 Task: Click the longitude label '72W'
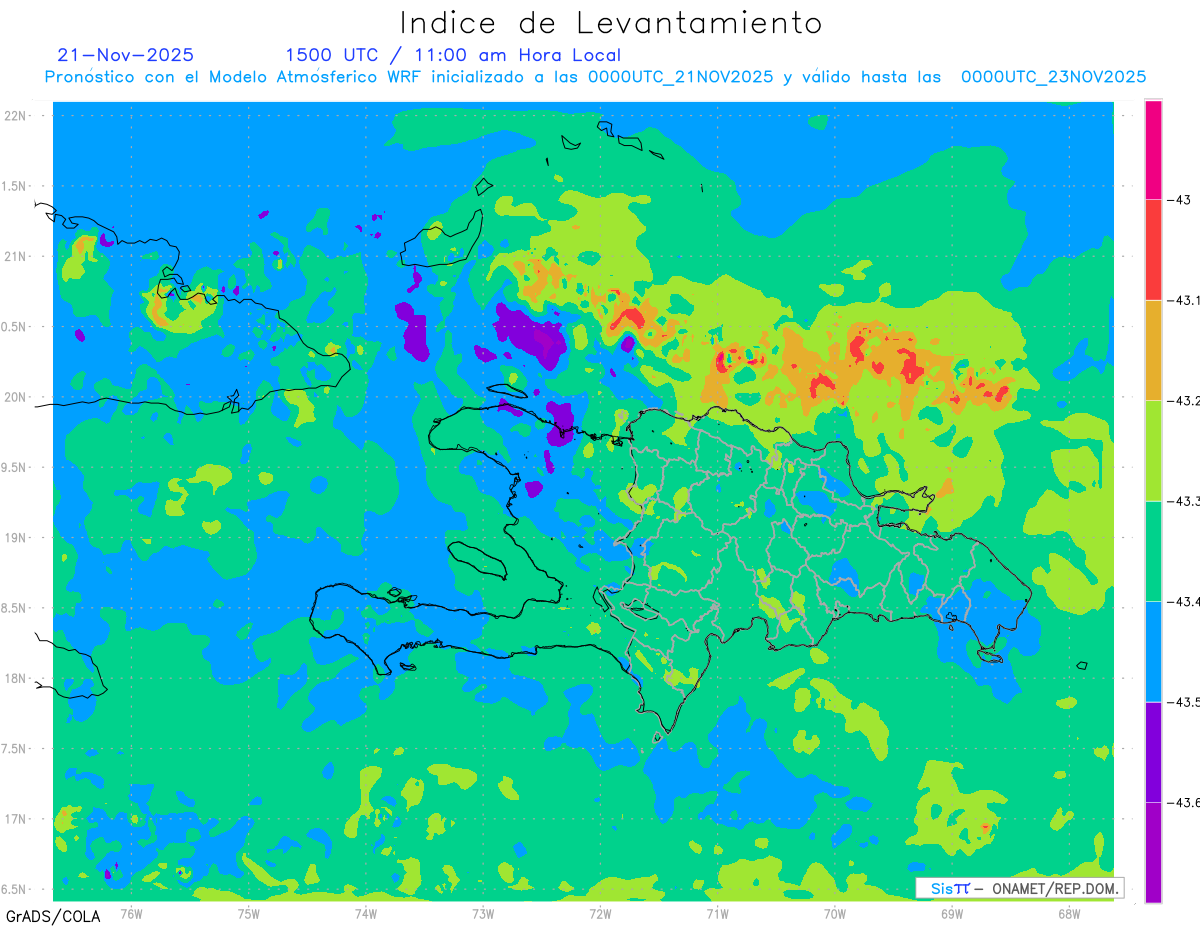(600, 914)
